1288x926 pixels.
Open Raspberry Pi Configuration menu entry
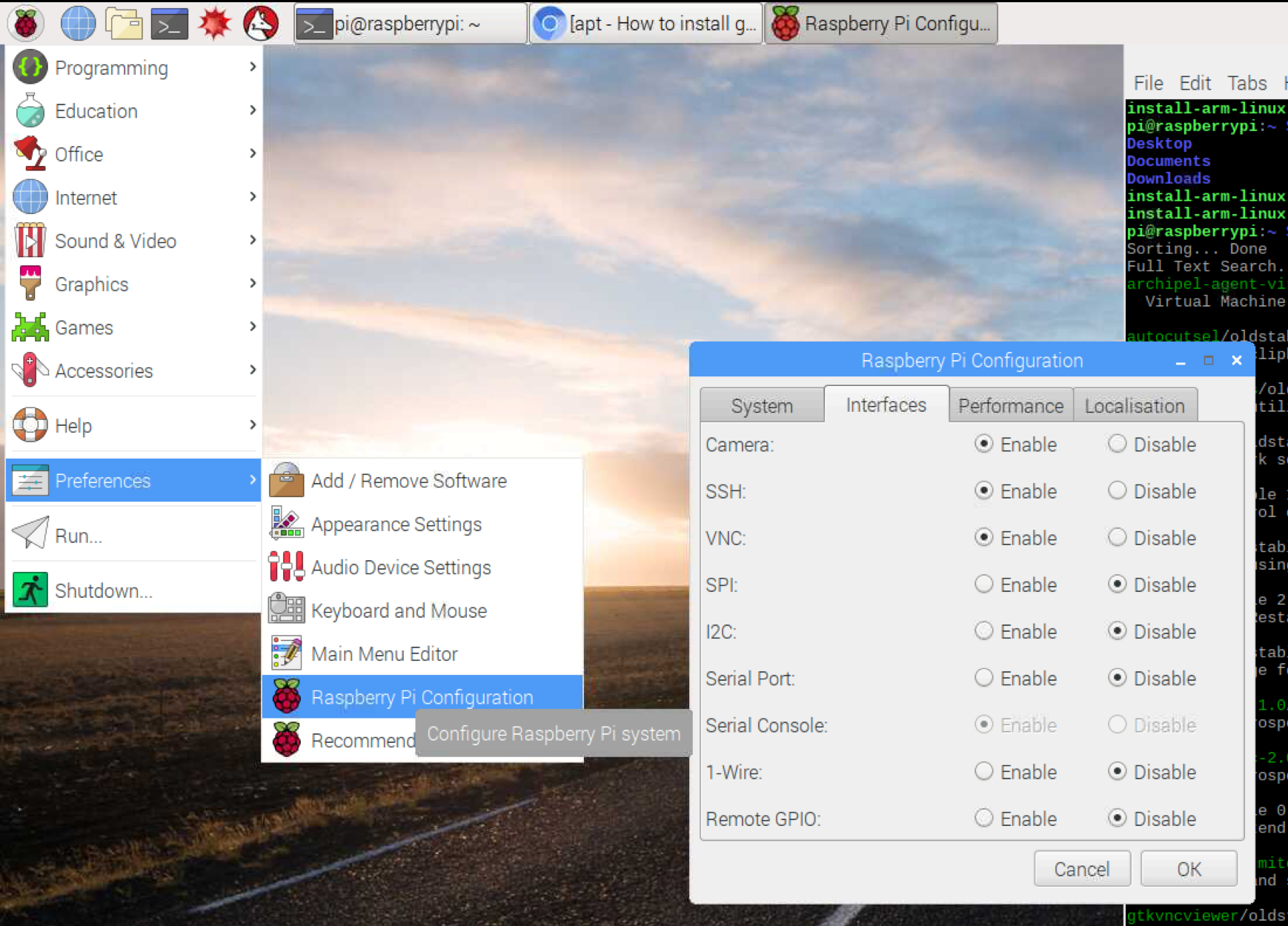click(422, 696)
